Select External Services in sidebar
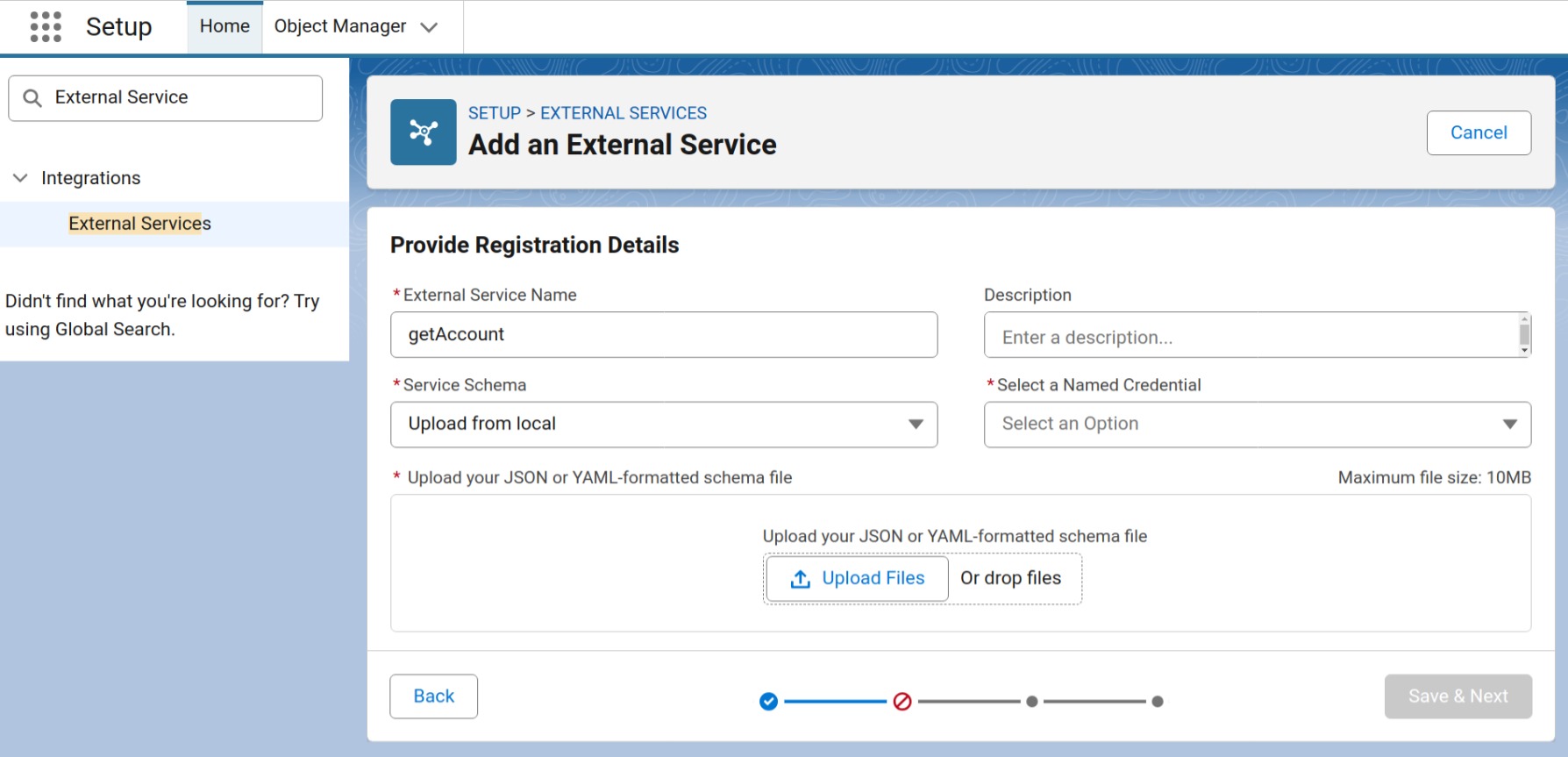 pos(139,224)
